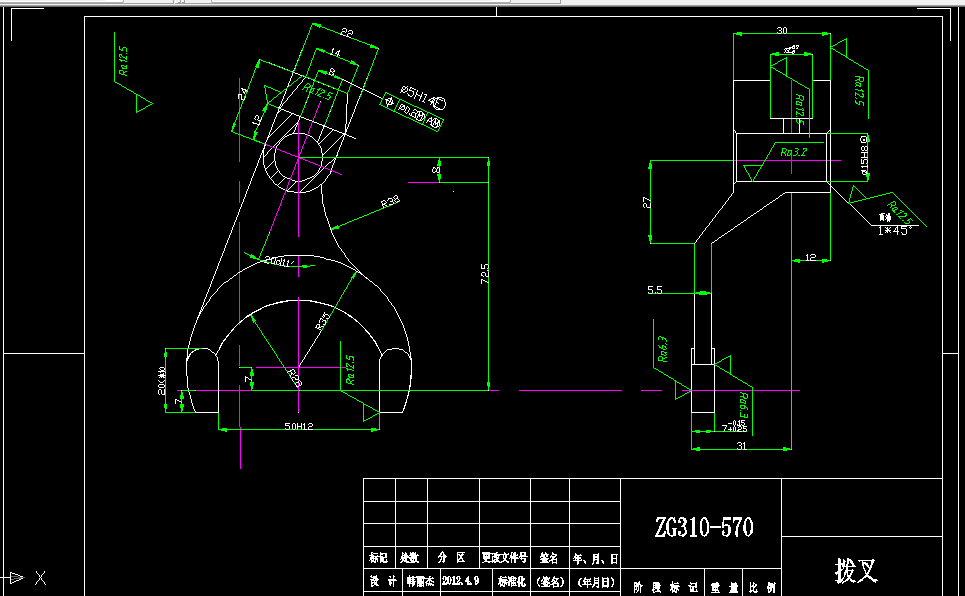
Task: Select the Ra12.5 label beside fork bottom
Action: (350, 370)
